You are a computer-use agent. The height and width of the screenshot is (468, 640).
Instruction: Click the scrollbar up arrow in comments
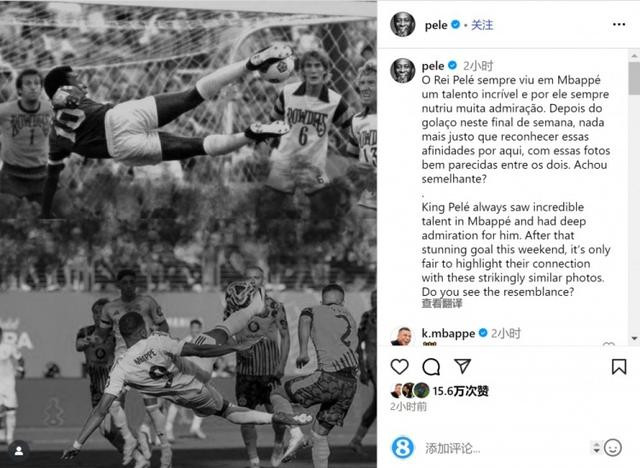(x=634, y=55)
